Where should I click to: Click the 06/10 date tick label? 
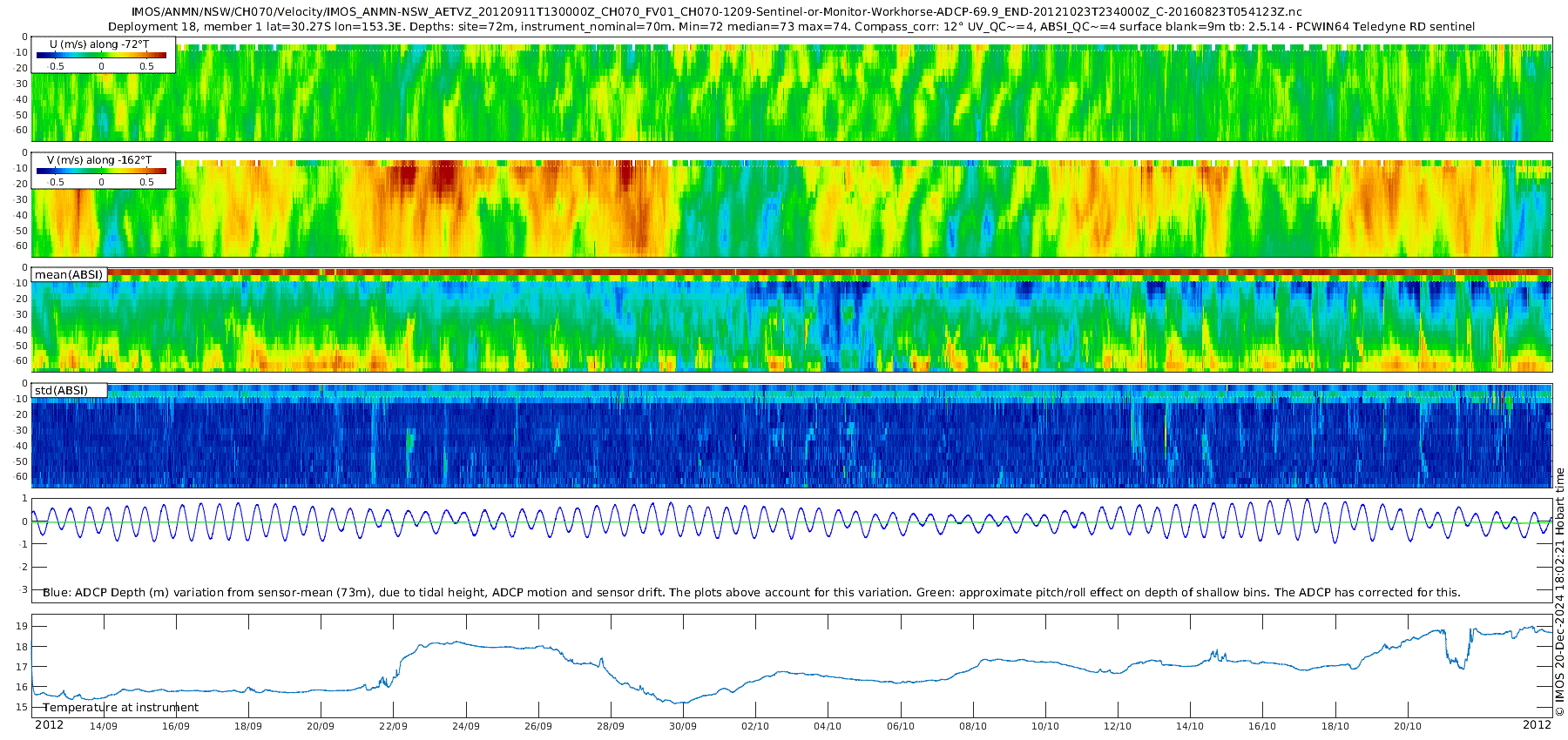(x=901, y=726)
